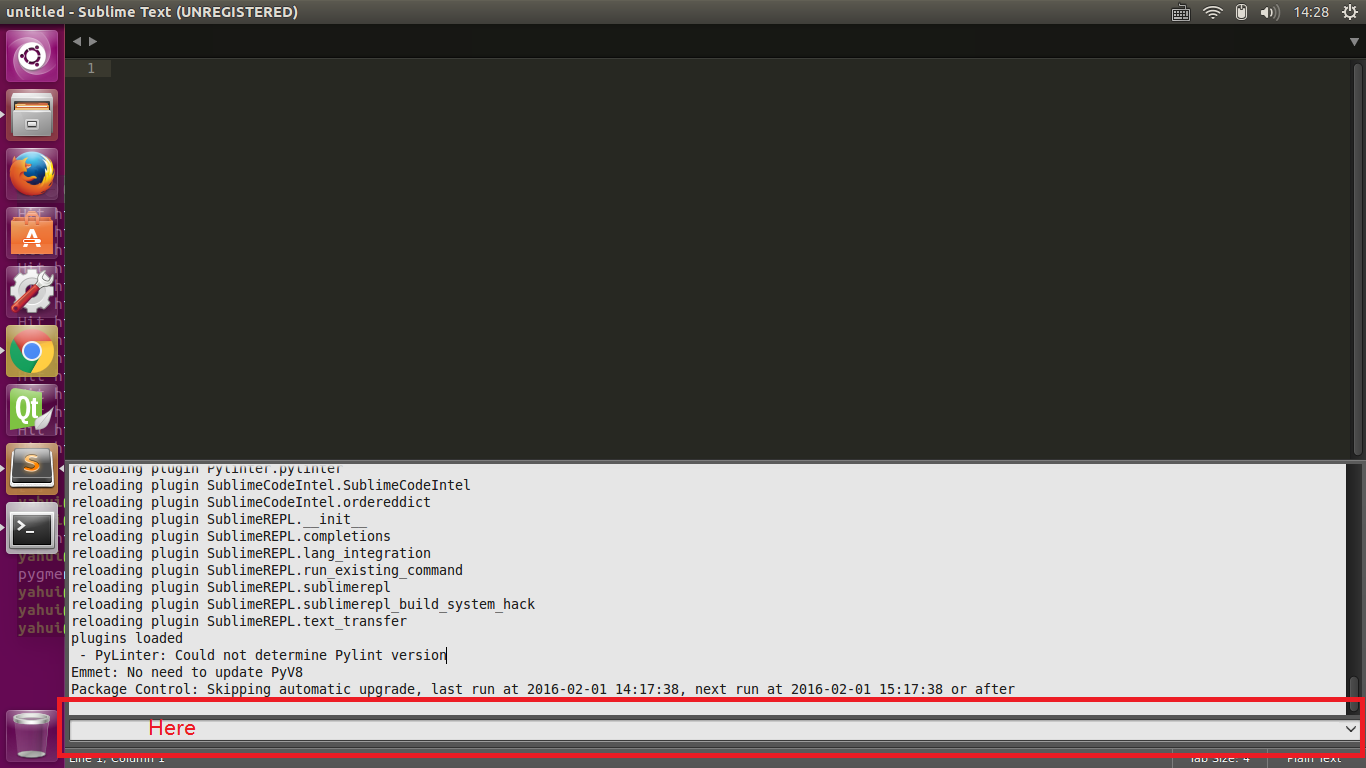Expand the console input history dropdown
The height and width of the screenshot is (768, 1366).
[1351, 730]
